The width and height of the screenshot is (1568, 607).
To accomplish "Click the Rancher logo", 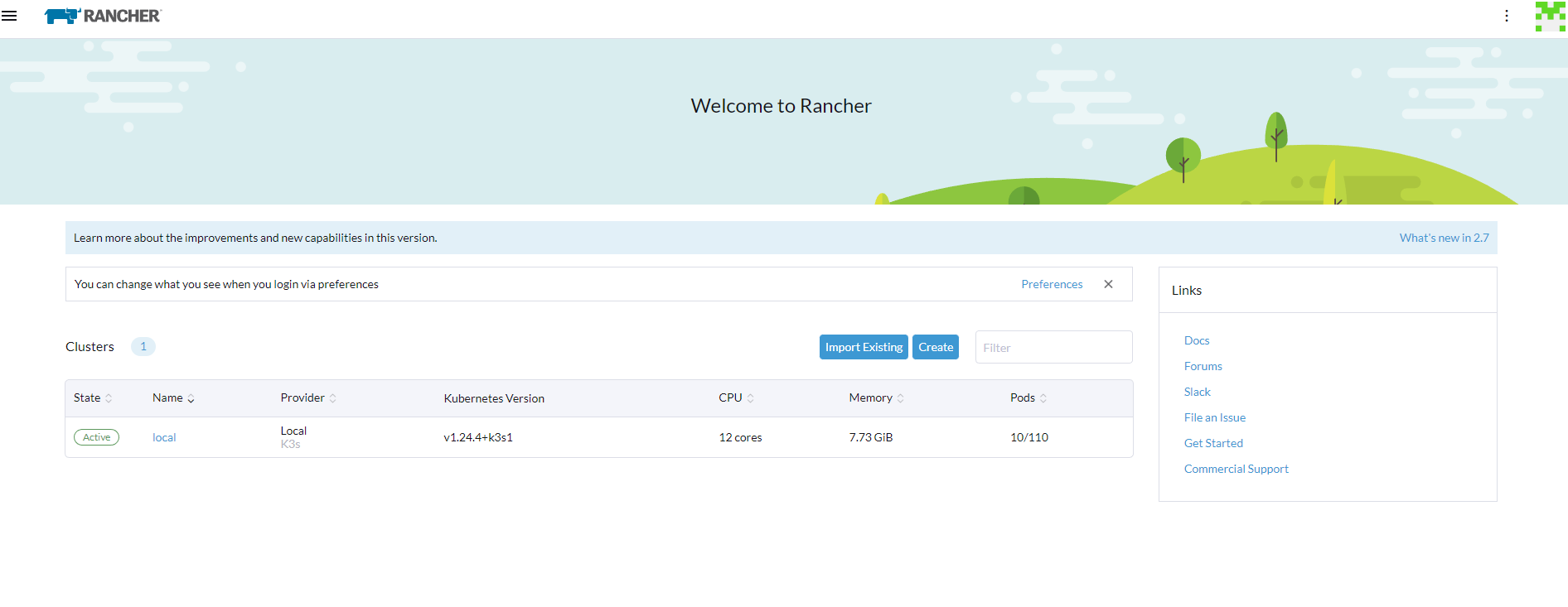I will tap(103, 16).
